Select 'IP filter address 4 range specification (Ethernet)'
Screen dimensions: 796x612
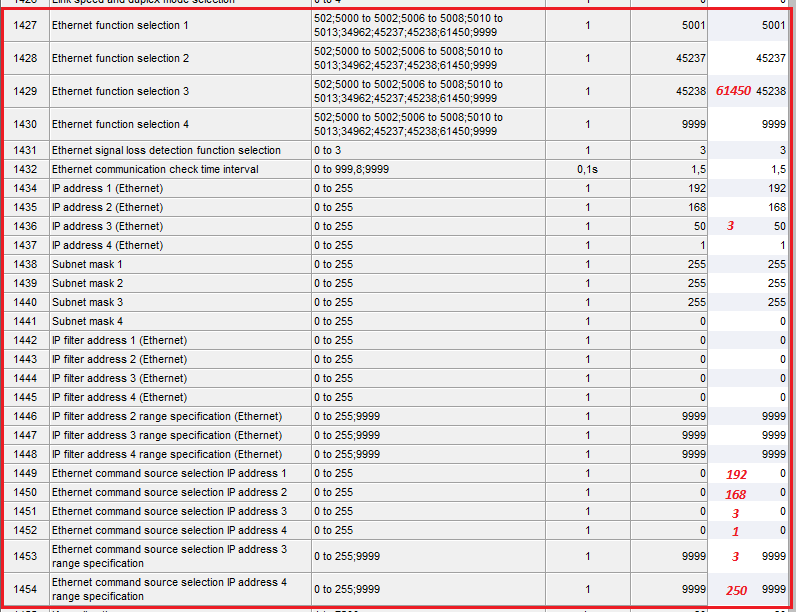tap(180, 454)
